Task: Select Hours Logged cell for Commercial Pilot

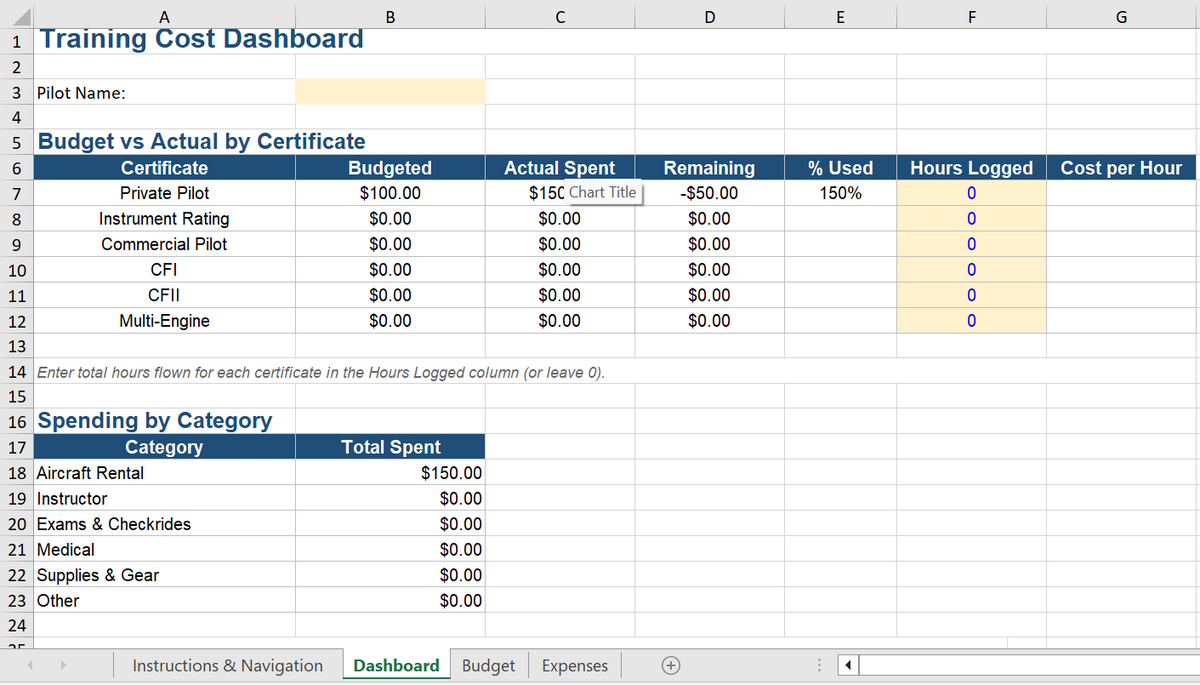Action: 971,244
